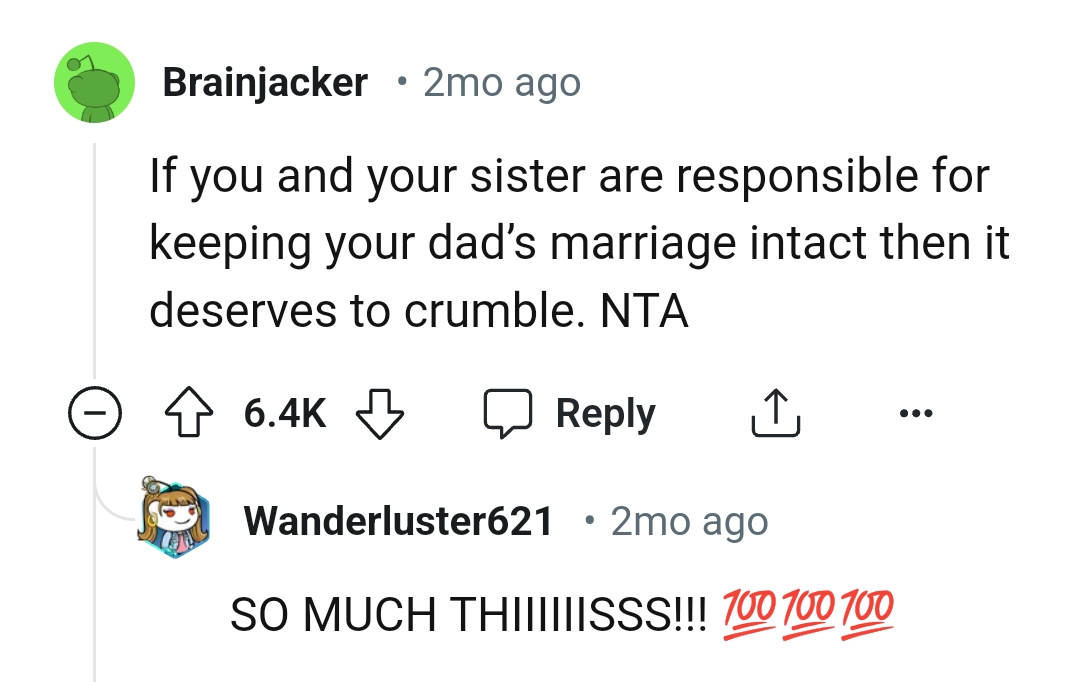Open Brainjacker's profile
The image size is (1080, 682).
pyautogui.click(x=266, y=82)
